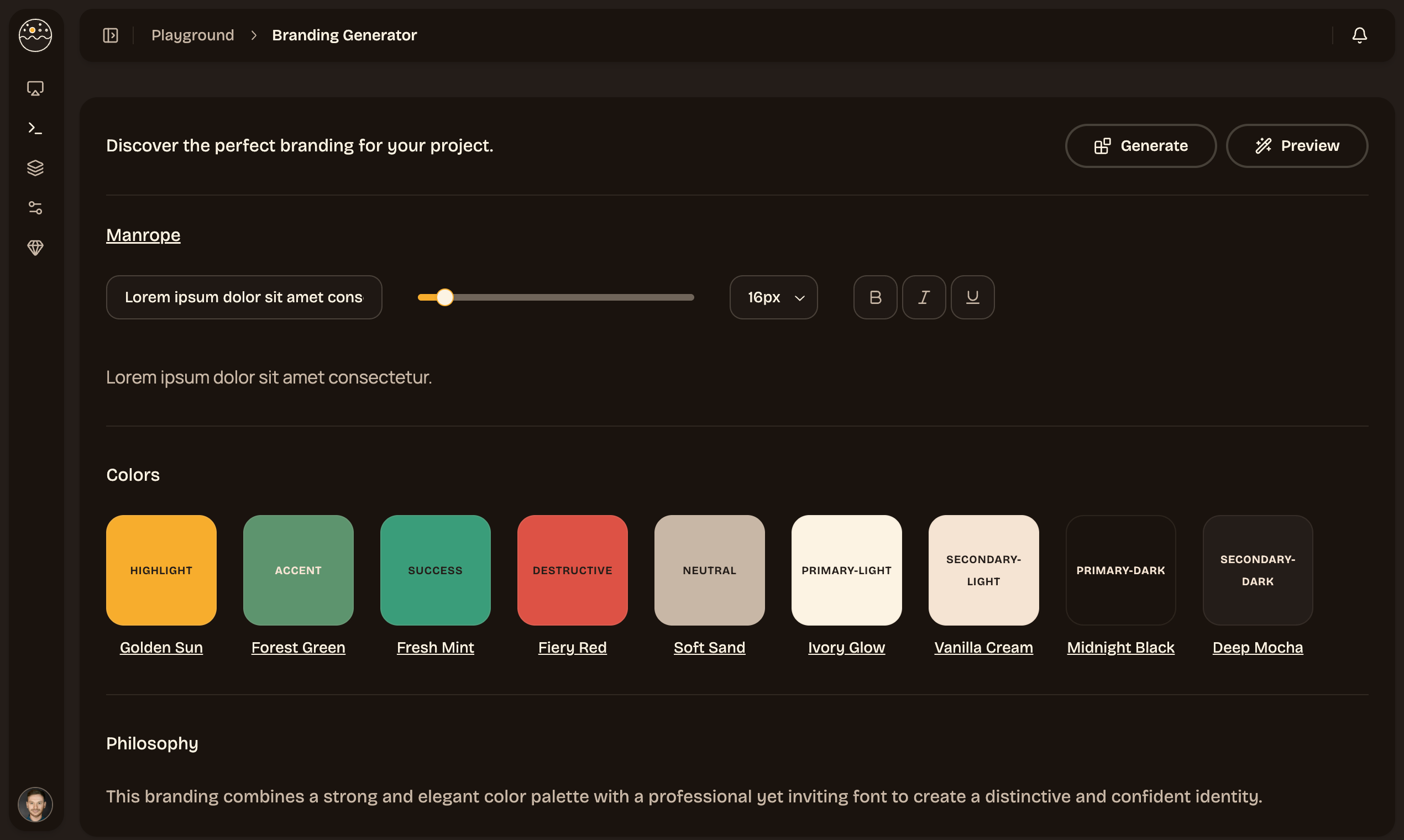Select the Fiery Red destructive swatch
This screenshot has height=840, width=1404.
(572, 570)
